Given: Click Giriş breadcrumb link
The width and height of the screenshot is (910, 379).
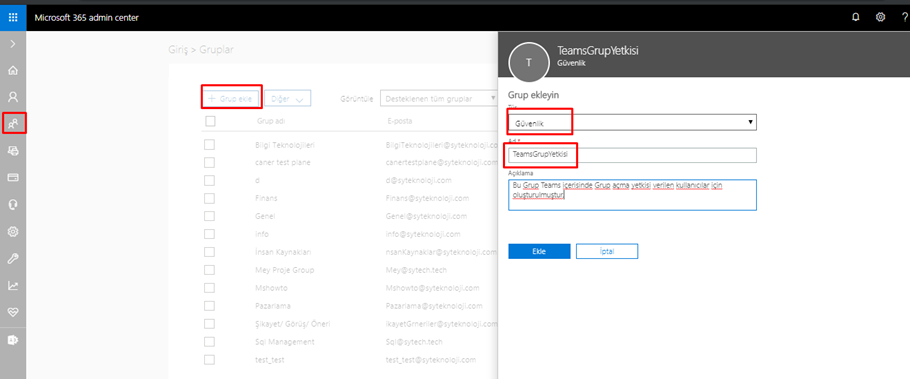Looking at the screenshot, I should pyautogui.click(x=178, y=50).
